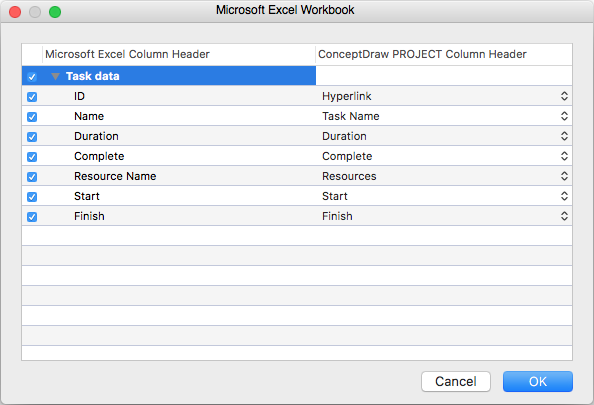Collapse the Task data disclosure triangle
The width and height of the screenshot is (594, 405).
55,77
